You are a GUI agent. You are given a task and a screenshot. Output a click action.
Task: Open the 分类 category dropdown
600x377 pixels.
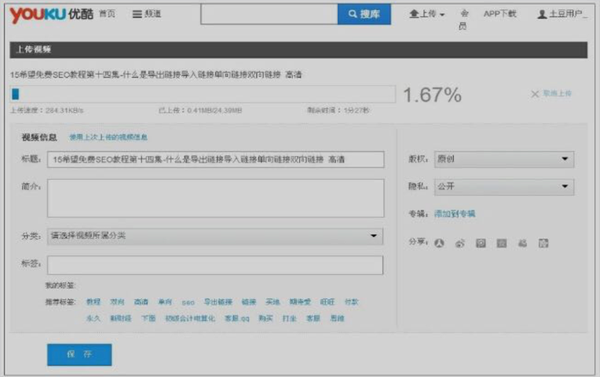click(215, 236)
